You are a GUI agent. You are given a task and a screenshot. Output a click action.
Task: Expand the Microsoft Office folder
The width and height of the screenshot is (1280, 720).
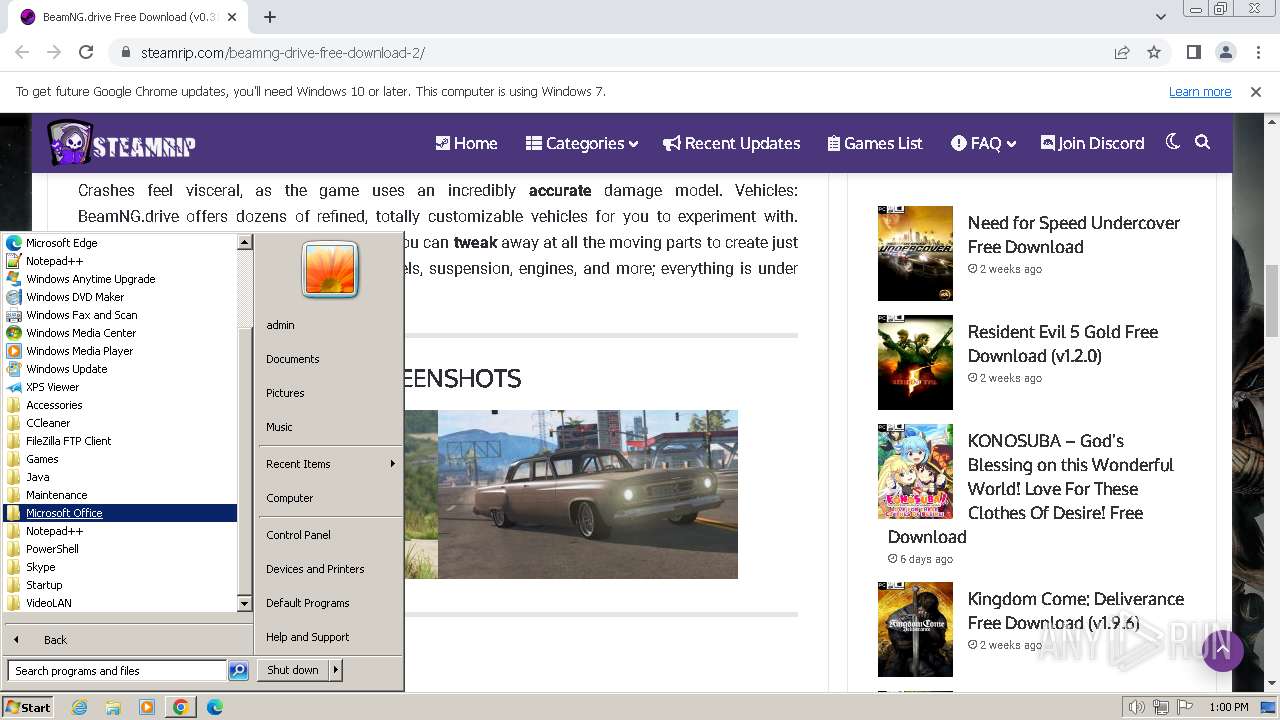point(120,513)
